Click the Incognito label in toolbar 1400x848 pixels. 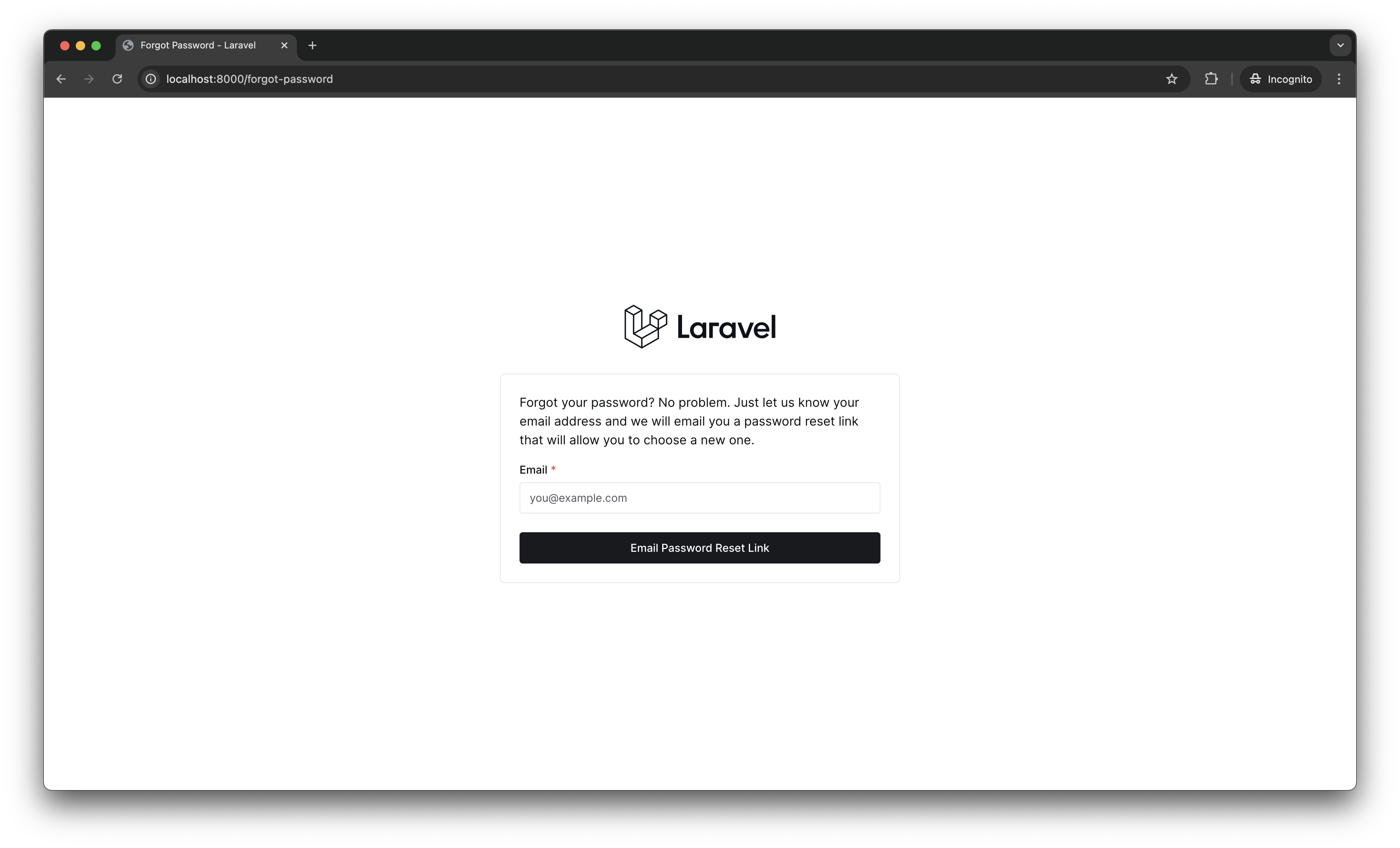(x=1282, y=79)
